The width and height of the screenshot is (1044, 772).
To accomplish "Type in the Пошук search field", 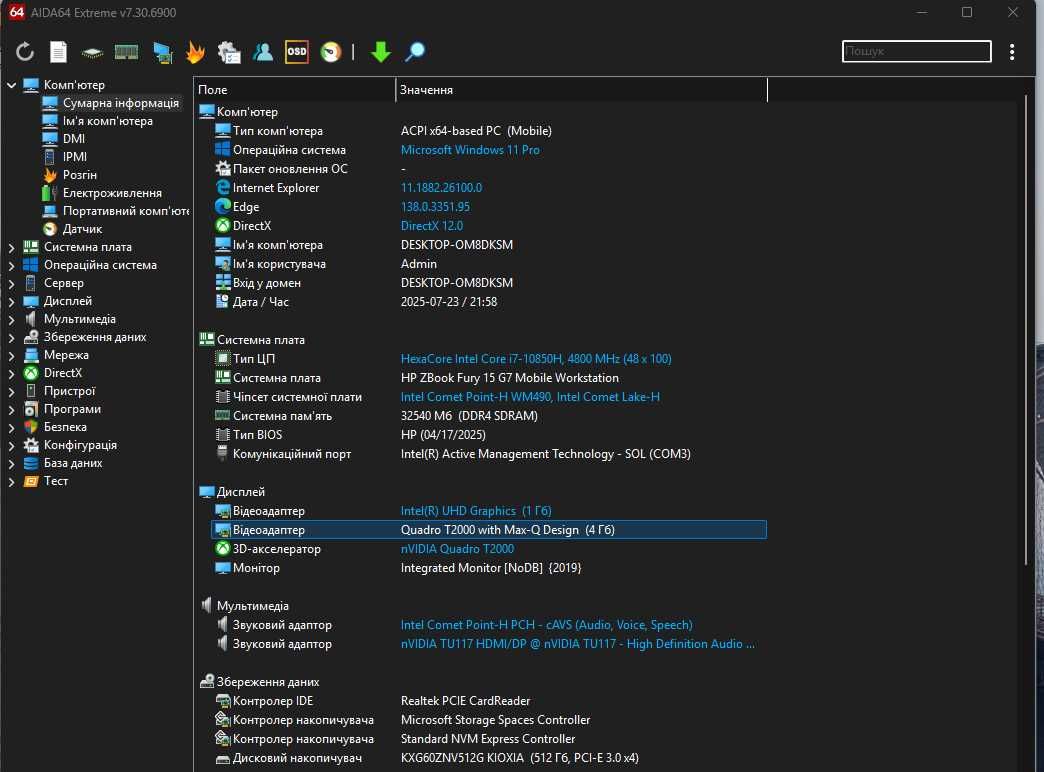I will coord(916,51).
